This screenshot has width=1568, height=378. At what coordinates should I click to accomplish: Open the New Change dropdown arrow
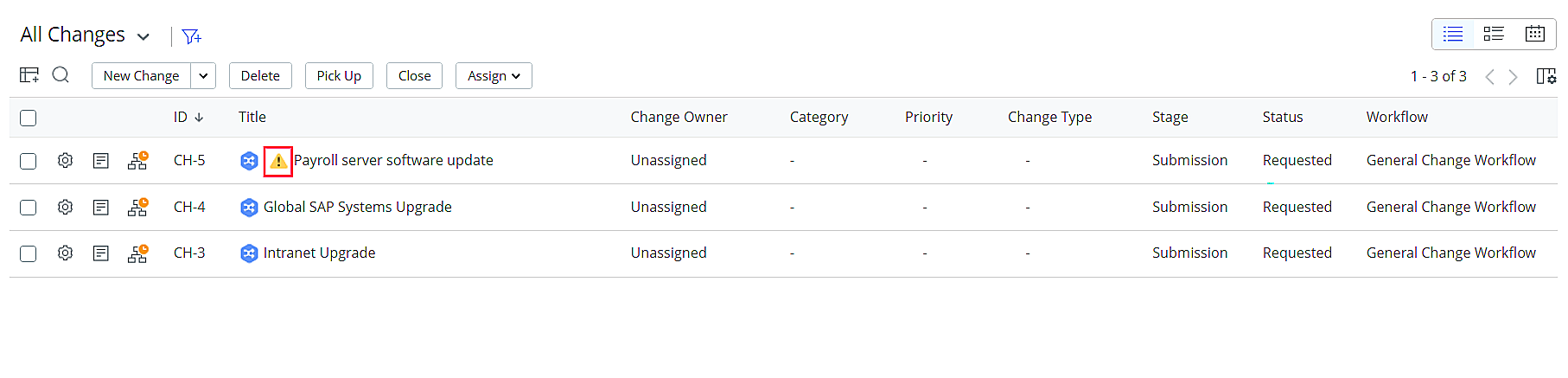203,76
